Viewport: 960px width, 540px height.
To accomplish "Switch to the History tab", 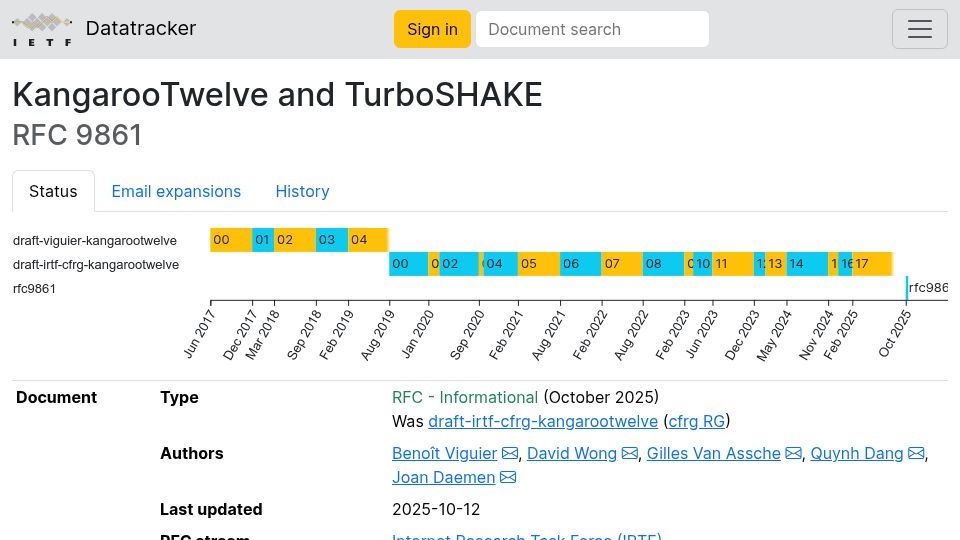I will 302,191.
